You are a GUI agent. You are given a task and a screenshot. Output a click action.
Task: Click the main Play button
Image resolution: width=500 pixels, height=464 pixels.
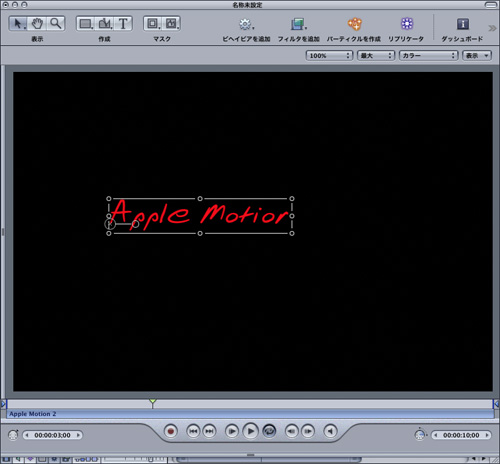250,431
